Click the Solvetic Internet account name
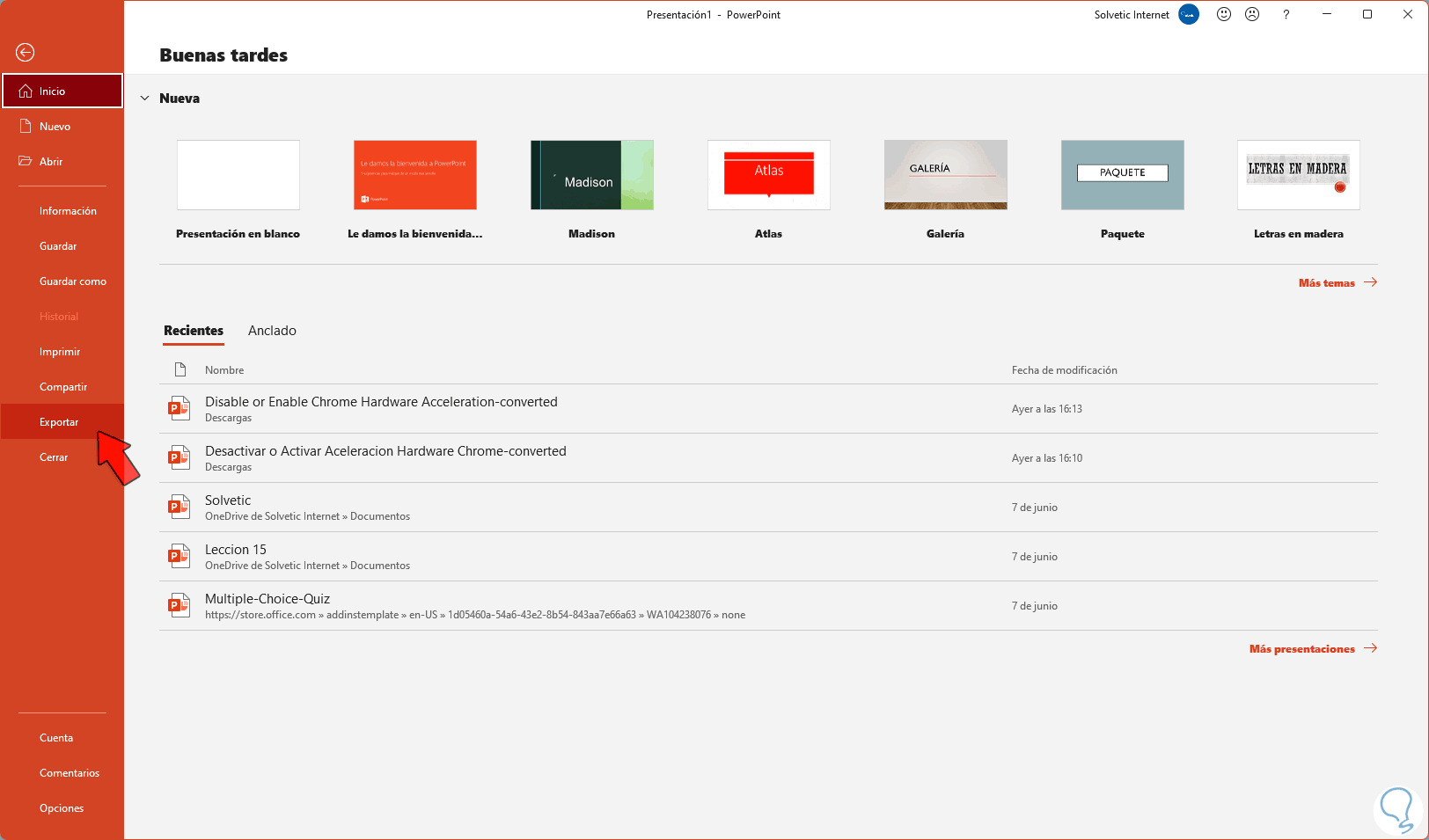1429x840 pixels. coord(1132,15)
